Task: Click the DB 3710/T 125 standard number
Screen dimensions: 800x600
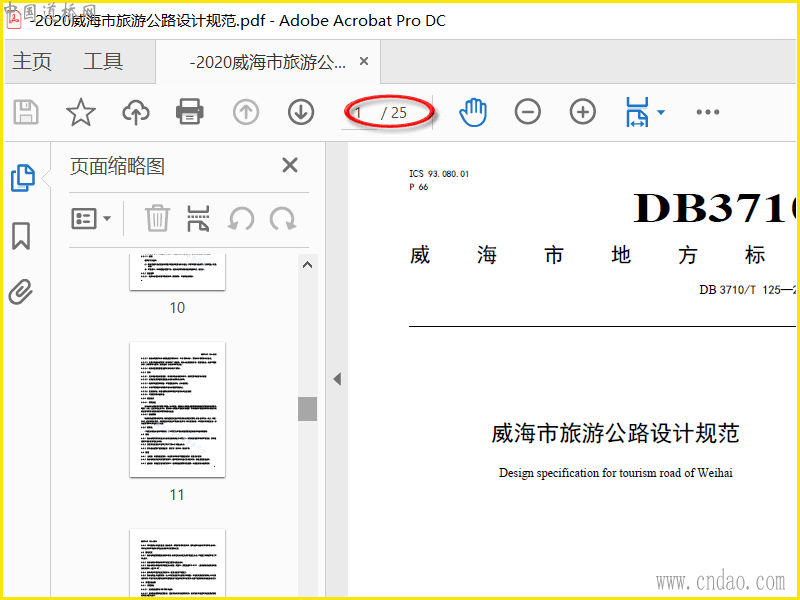Action: click(747, 290)
